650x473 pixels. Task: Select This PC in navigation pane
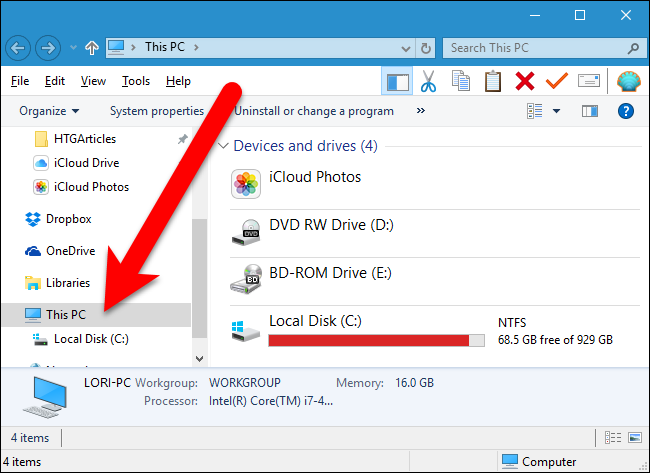96,315
